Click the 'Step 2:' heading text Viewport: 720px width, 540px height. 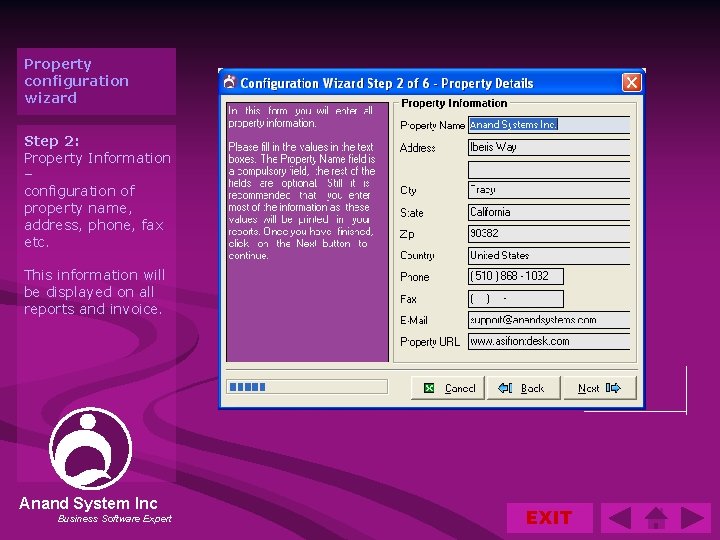pyautogui.click(x=51, y=141)
